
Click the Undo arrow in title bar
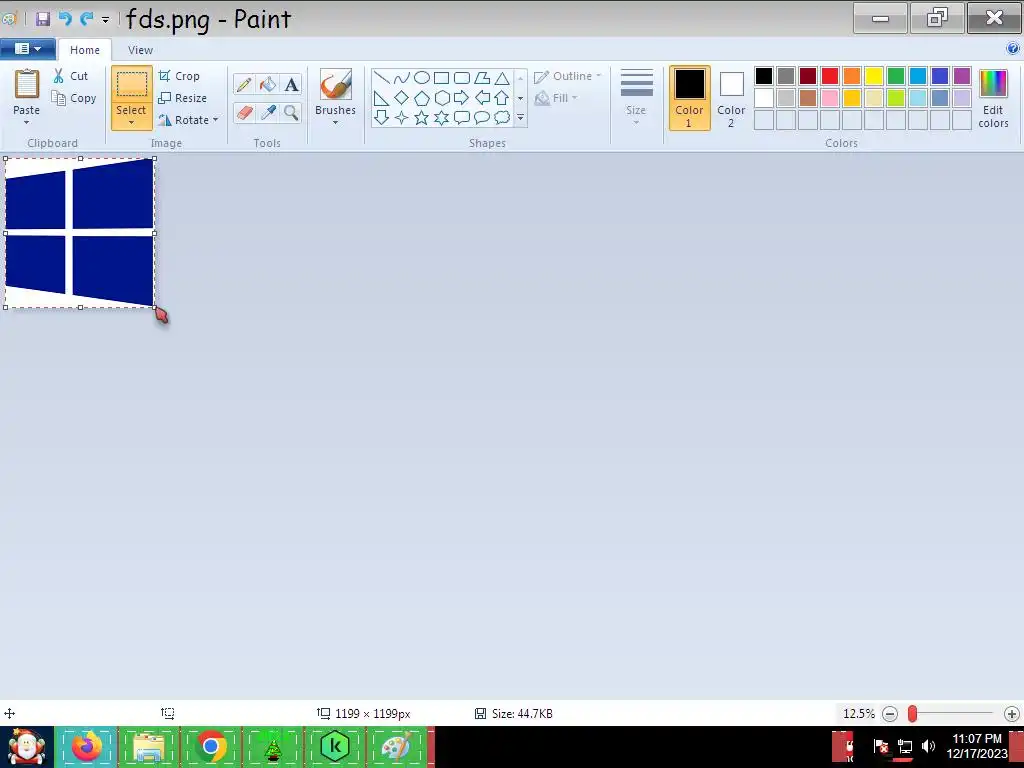click(x=65, y=18)
